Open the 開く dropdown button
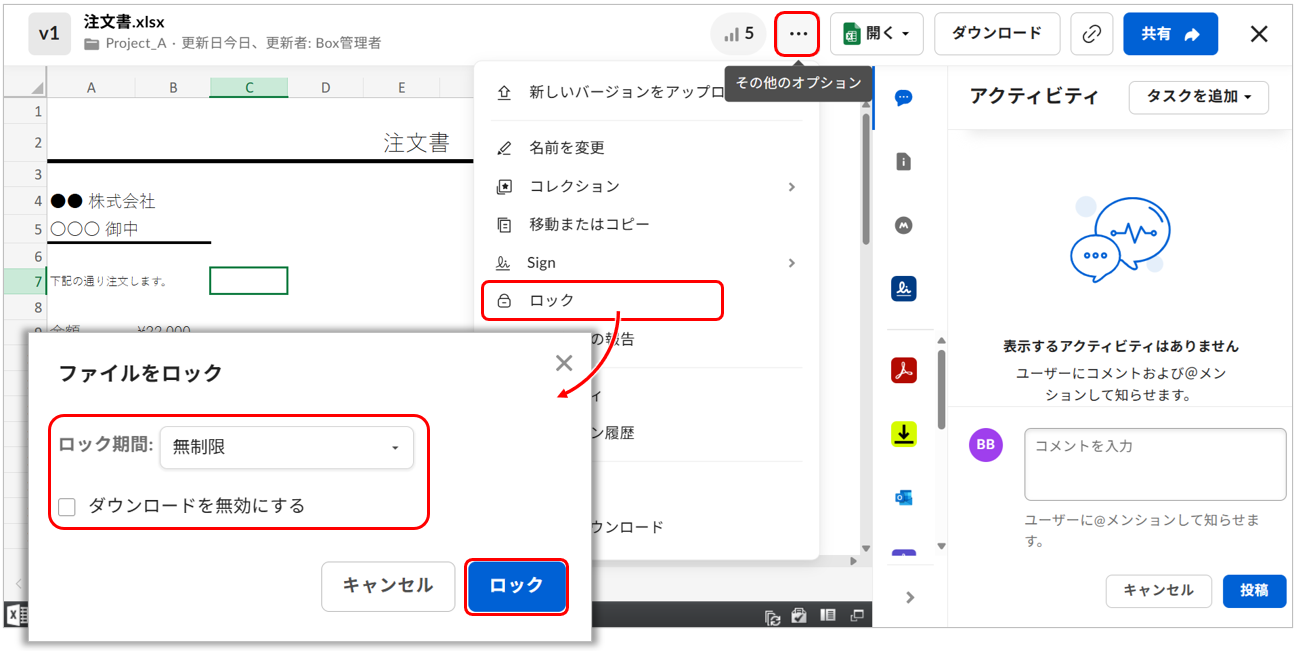 point(877,34)
